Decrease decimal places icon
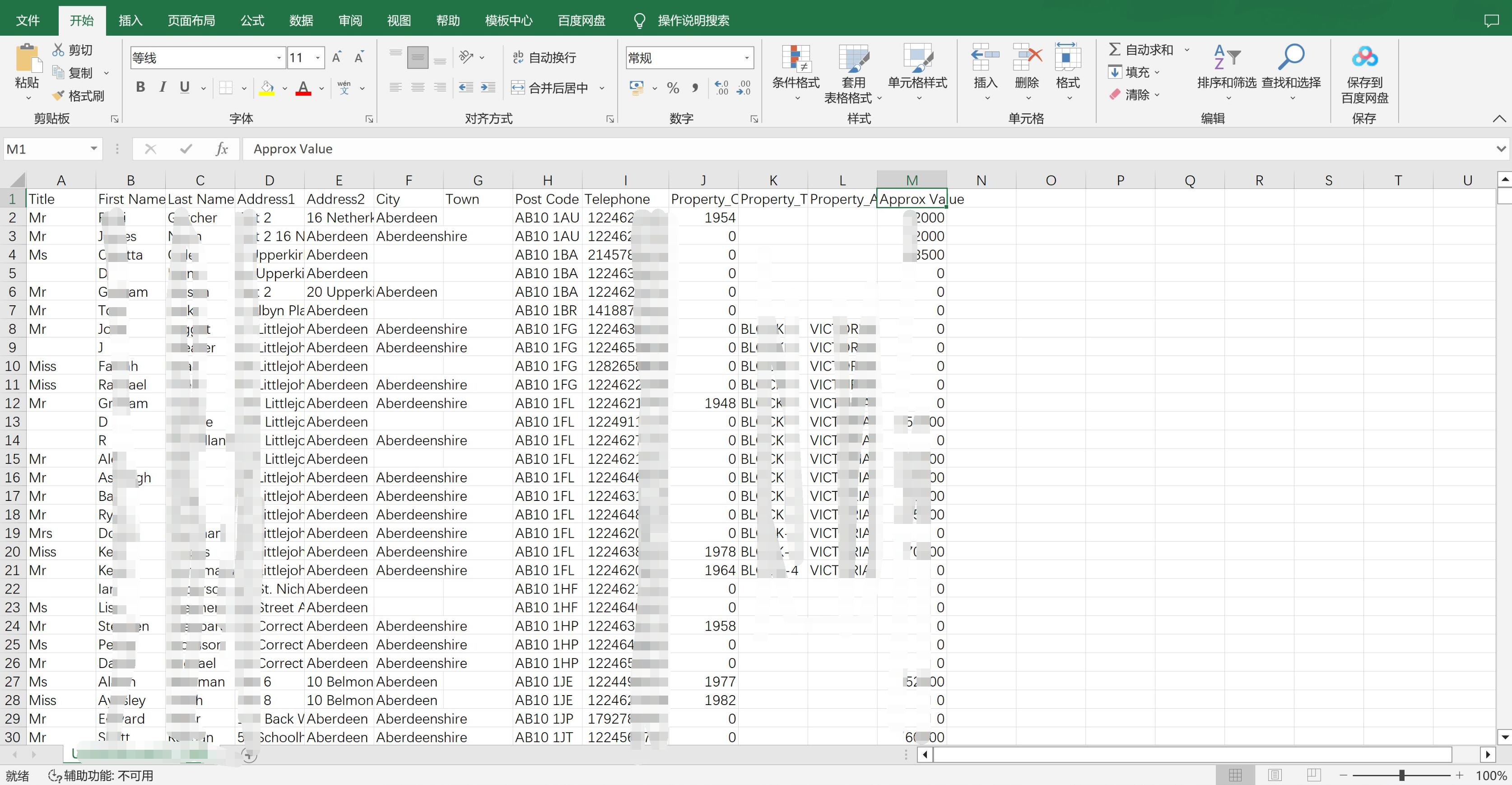The height and width of the screenshot is (785, 1512). pos(744,88)
